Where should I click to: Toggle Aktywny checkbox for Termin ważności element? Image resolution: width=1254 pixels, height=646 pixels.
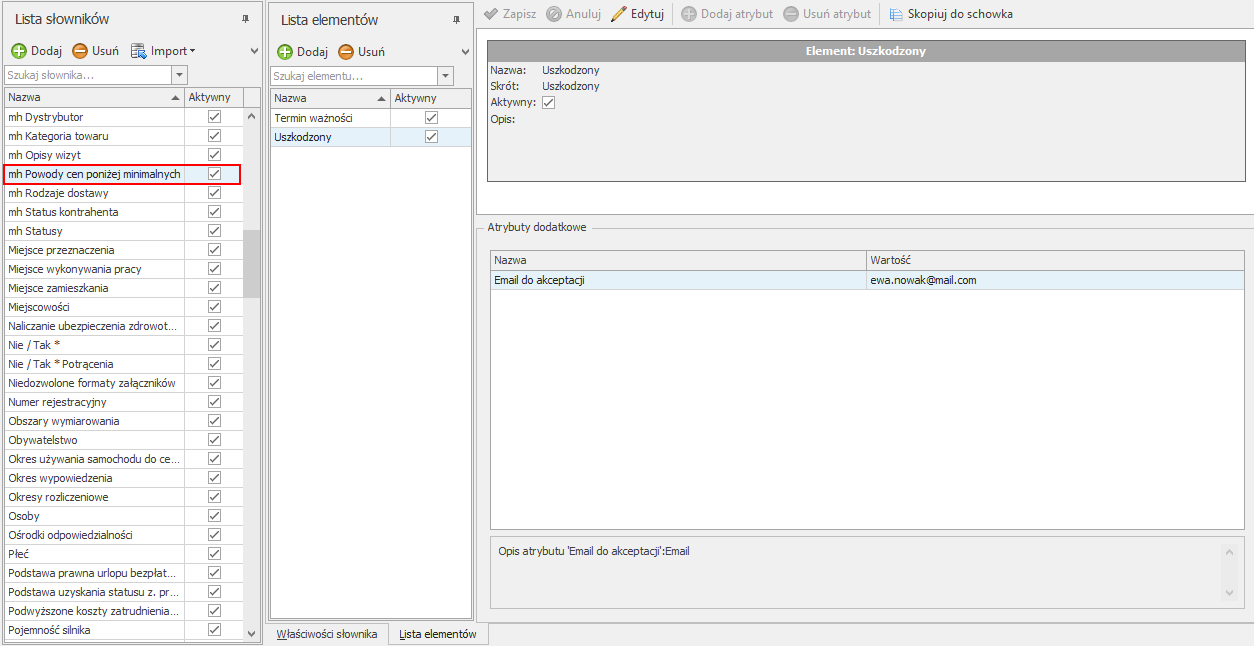pos(431,118)
